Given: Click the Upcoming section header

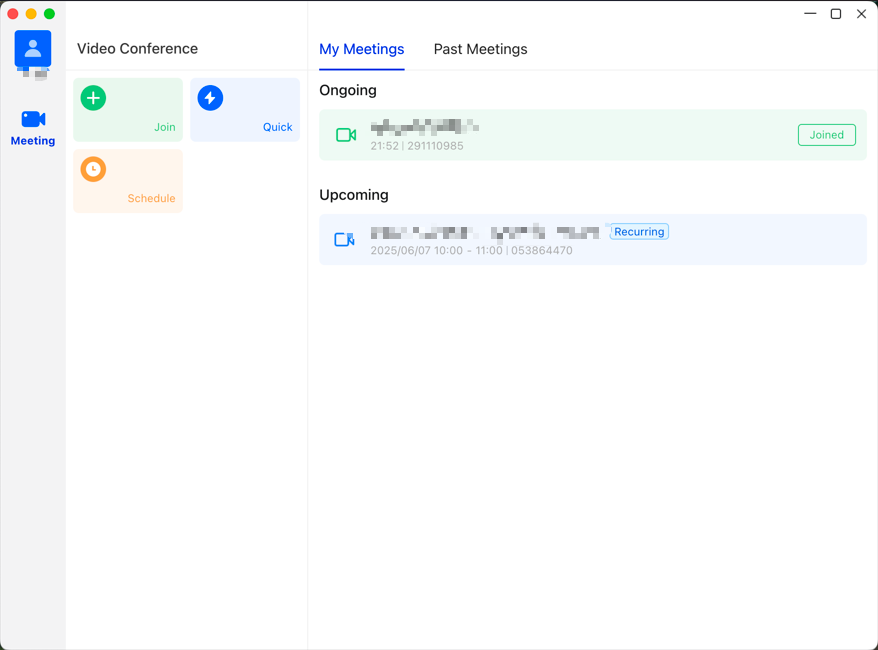Looking at the screenshot, I should [x=352, y=195].
